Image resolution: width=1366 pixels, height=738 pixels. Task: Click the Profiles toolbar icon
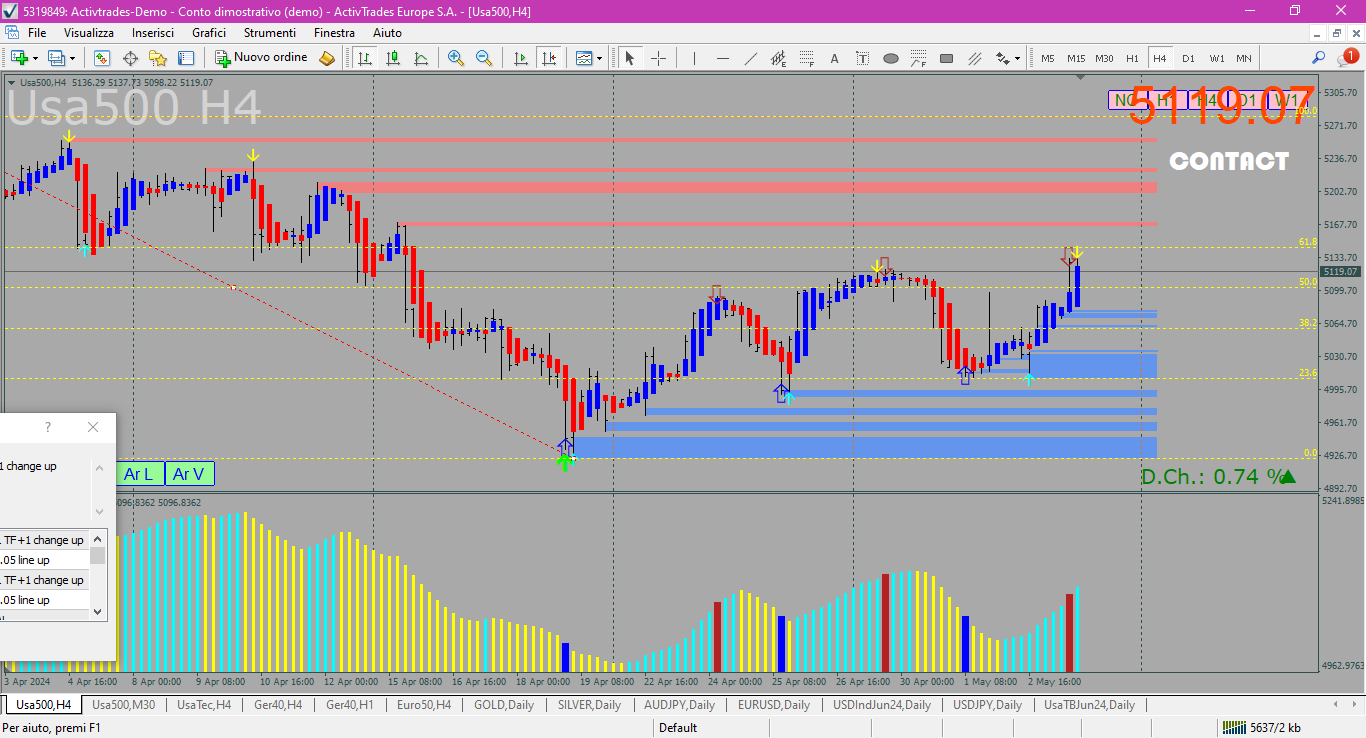tap(57, 58)
